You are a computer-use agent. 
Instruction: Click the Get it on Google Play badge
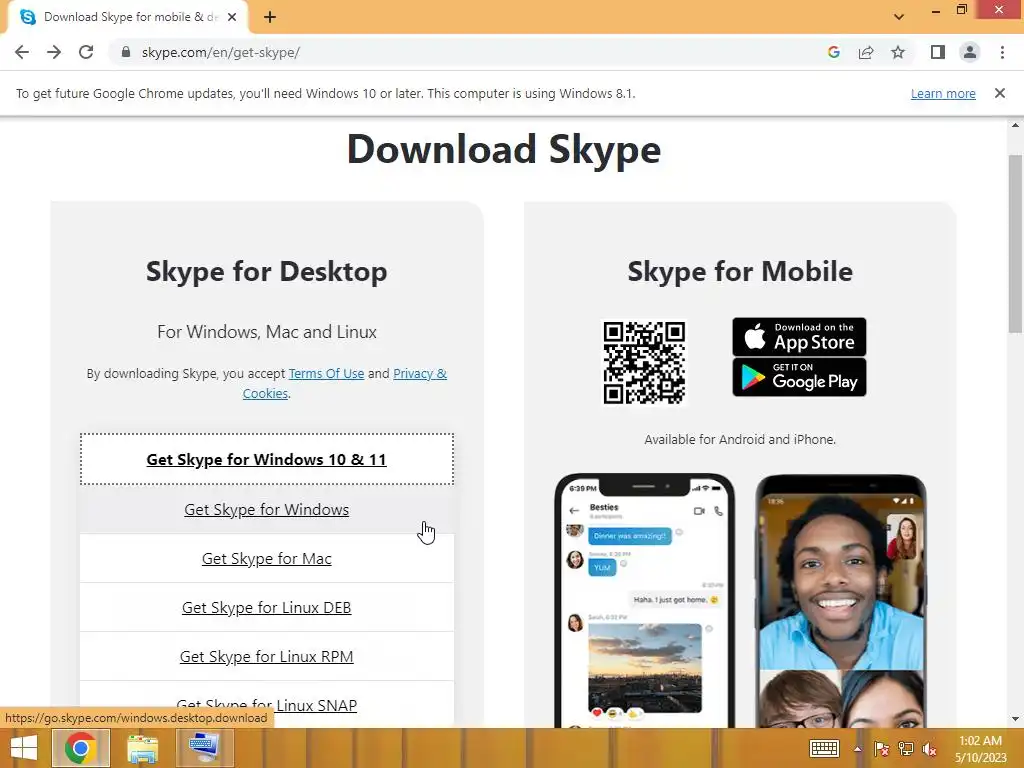[x=799, y=377]
